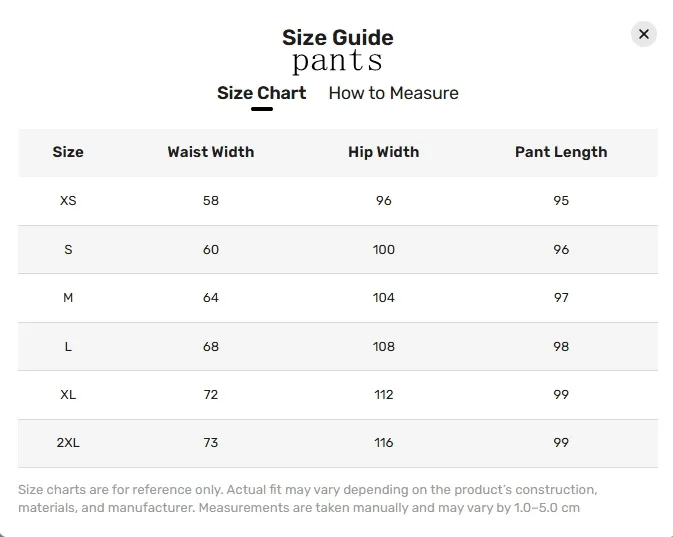Click the Size Guide heading
Viewport: 673px width, 537px height.
click(x=337, y=37)
